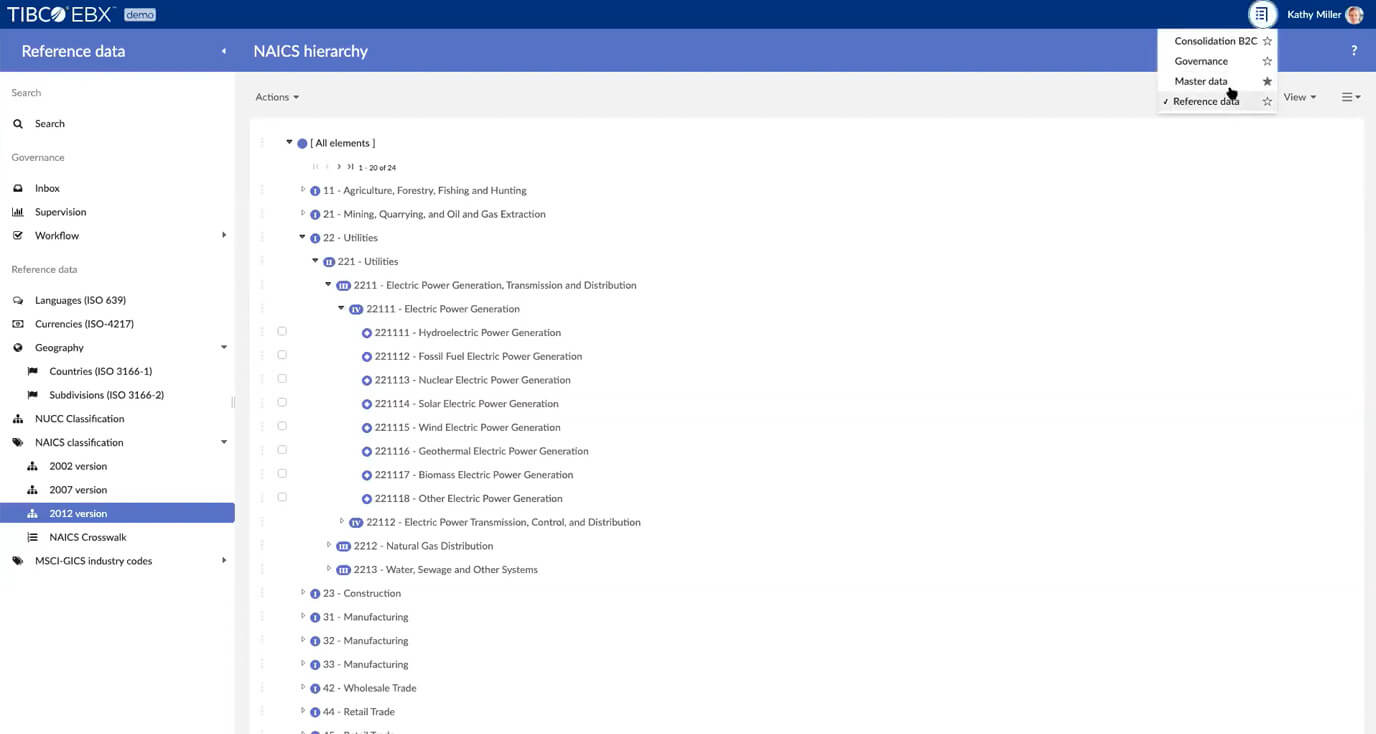Select Governance perspective
This screenshot has width=1376, height=734.
[1201, 61]
